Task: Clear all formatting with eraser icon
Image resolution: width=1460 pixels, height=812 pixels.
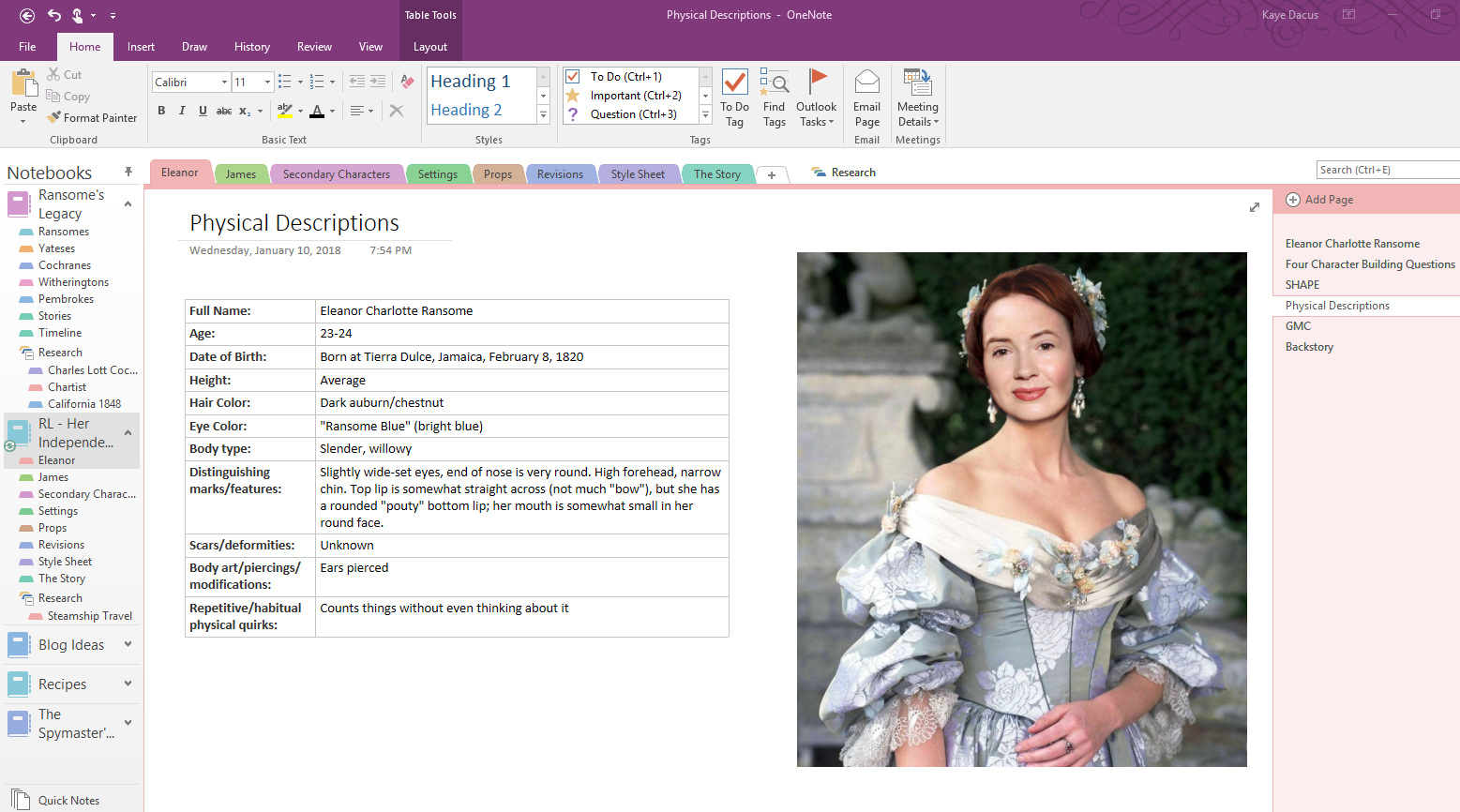Action: click(x=407, y=82)
